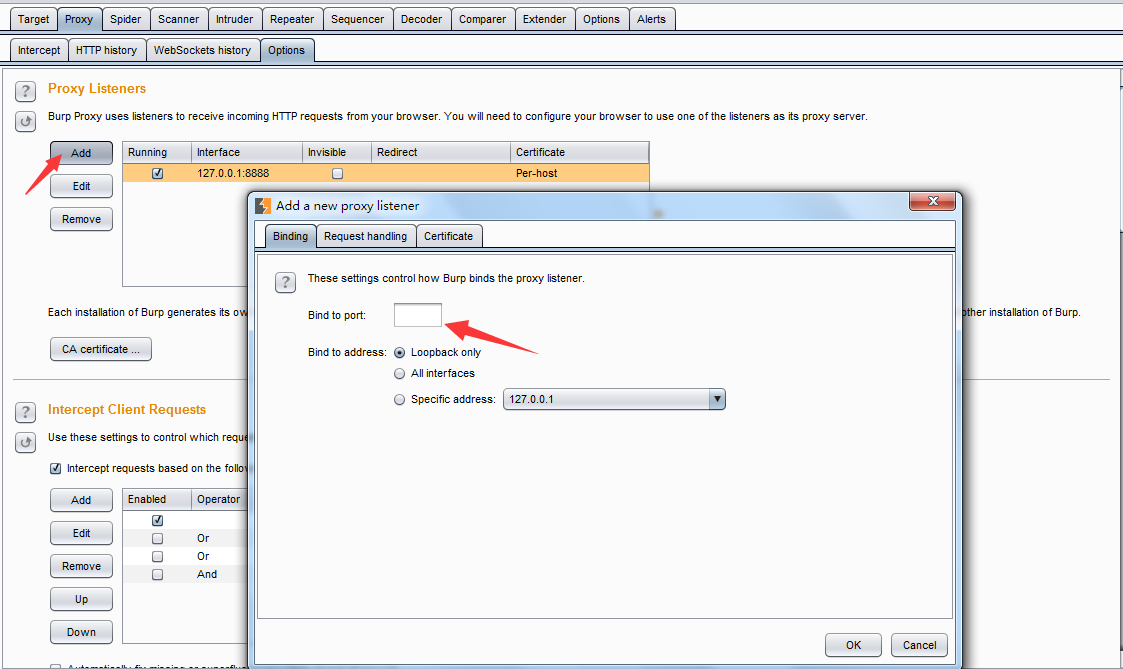Switch to the Target tab
The height and width of the screenshot is (669, 1123).
coord(34,19)
